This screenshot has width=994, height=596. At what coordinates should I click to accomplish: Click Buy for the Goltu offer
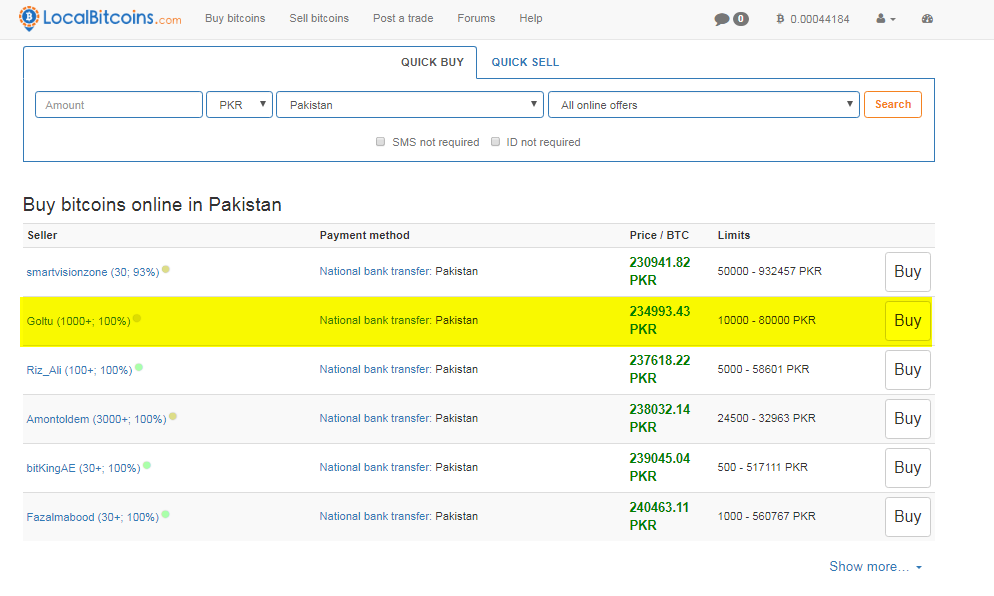pyautogui.click(x=908, y=321)
